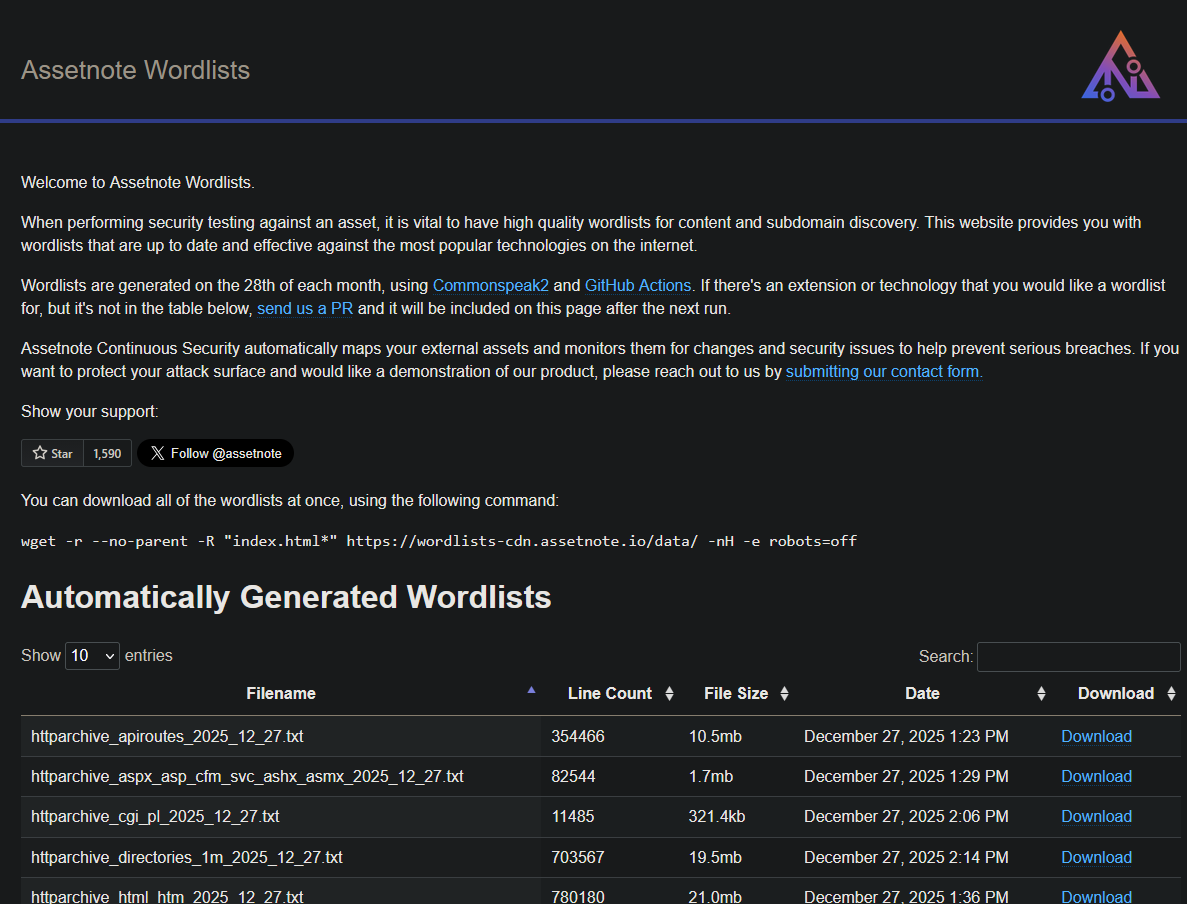Open the Show entries dropdown
The width and height of the screenshot is (1187, 904).
pyautogui.click(x=92, y=656)
